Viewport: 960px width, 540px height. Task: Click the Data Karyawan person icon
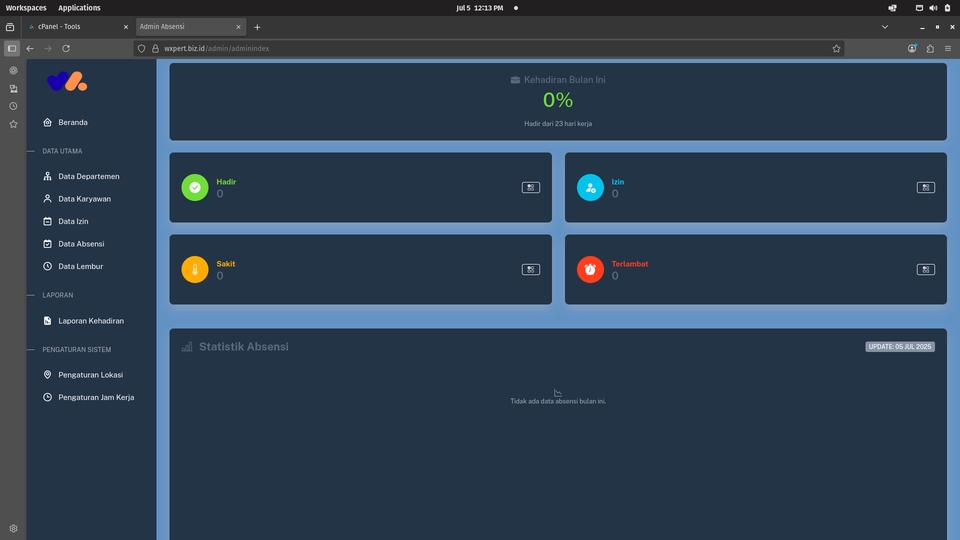[x=47, y=199]
